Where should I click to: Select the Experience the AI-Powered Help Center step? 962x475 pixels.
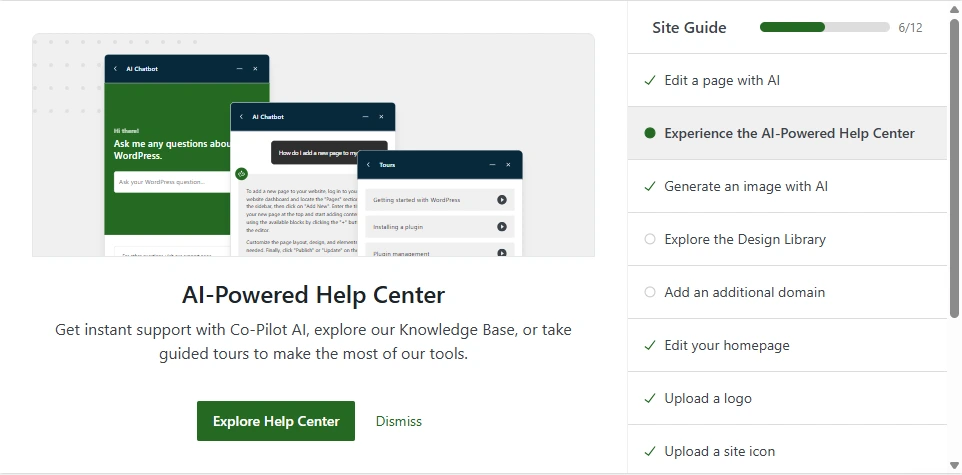pyautogui.click(x=789, y=133)
